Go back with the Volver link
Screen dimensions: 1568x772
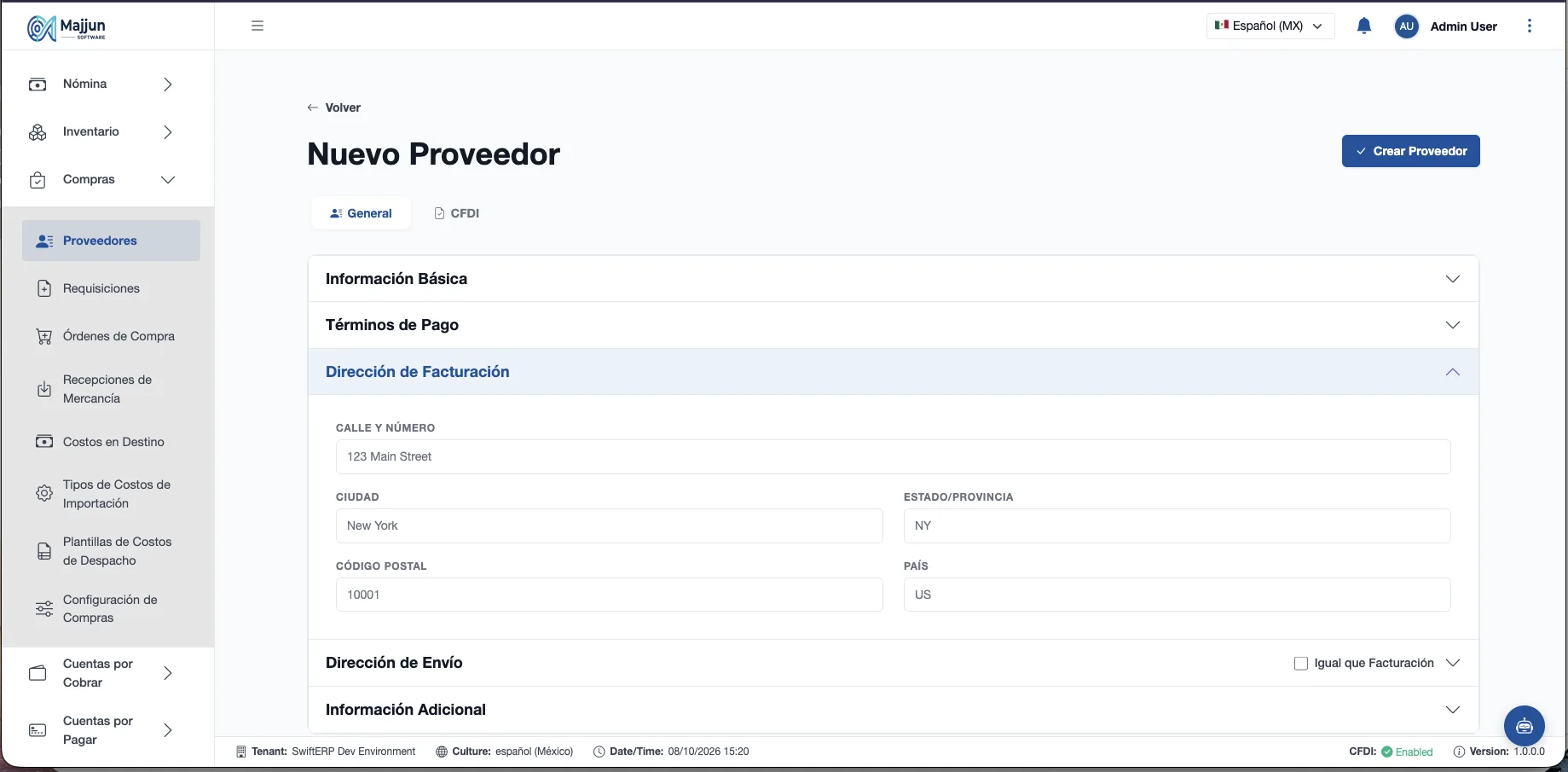click(x=334, y=107)
